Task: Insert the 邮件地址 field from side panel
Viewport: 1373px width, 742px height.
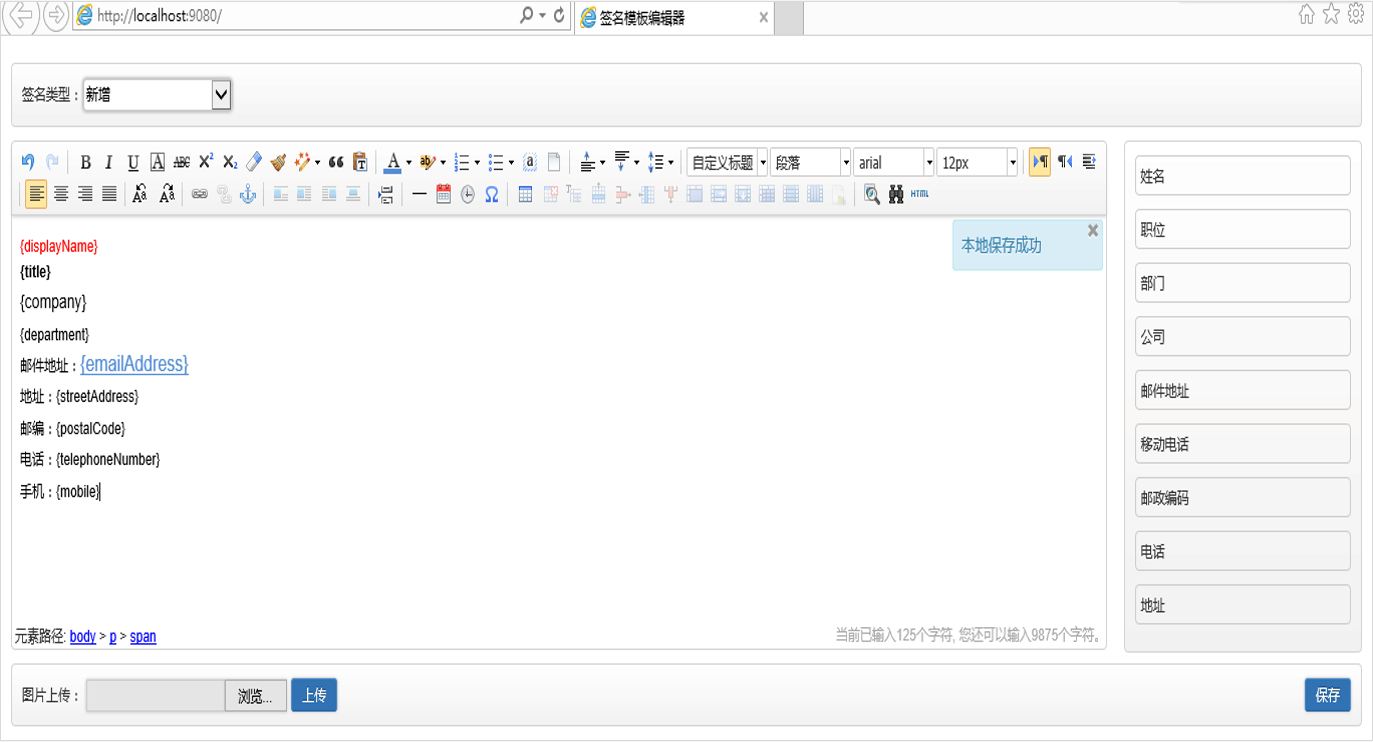Action: [x=1242, y=390]
